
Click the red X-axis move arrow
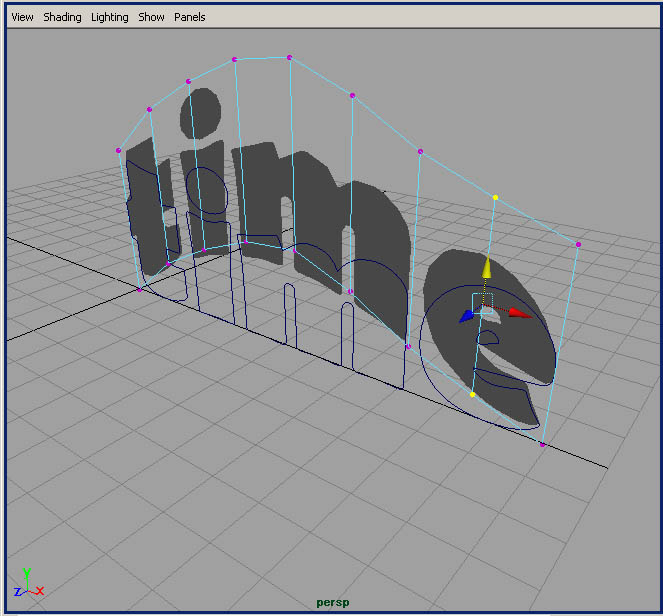[521, 313]
